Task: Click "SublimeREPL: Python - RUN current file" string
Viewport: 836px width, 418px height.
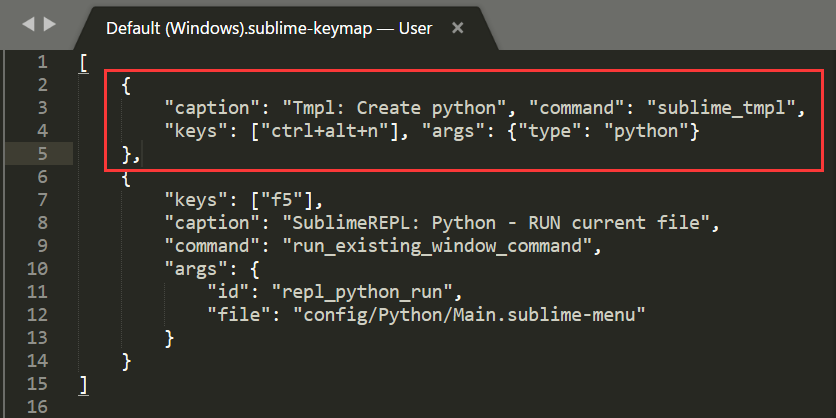Action: point(496,223)
